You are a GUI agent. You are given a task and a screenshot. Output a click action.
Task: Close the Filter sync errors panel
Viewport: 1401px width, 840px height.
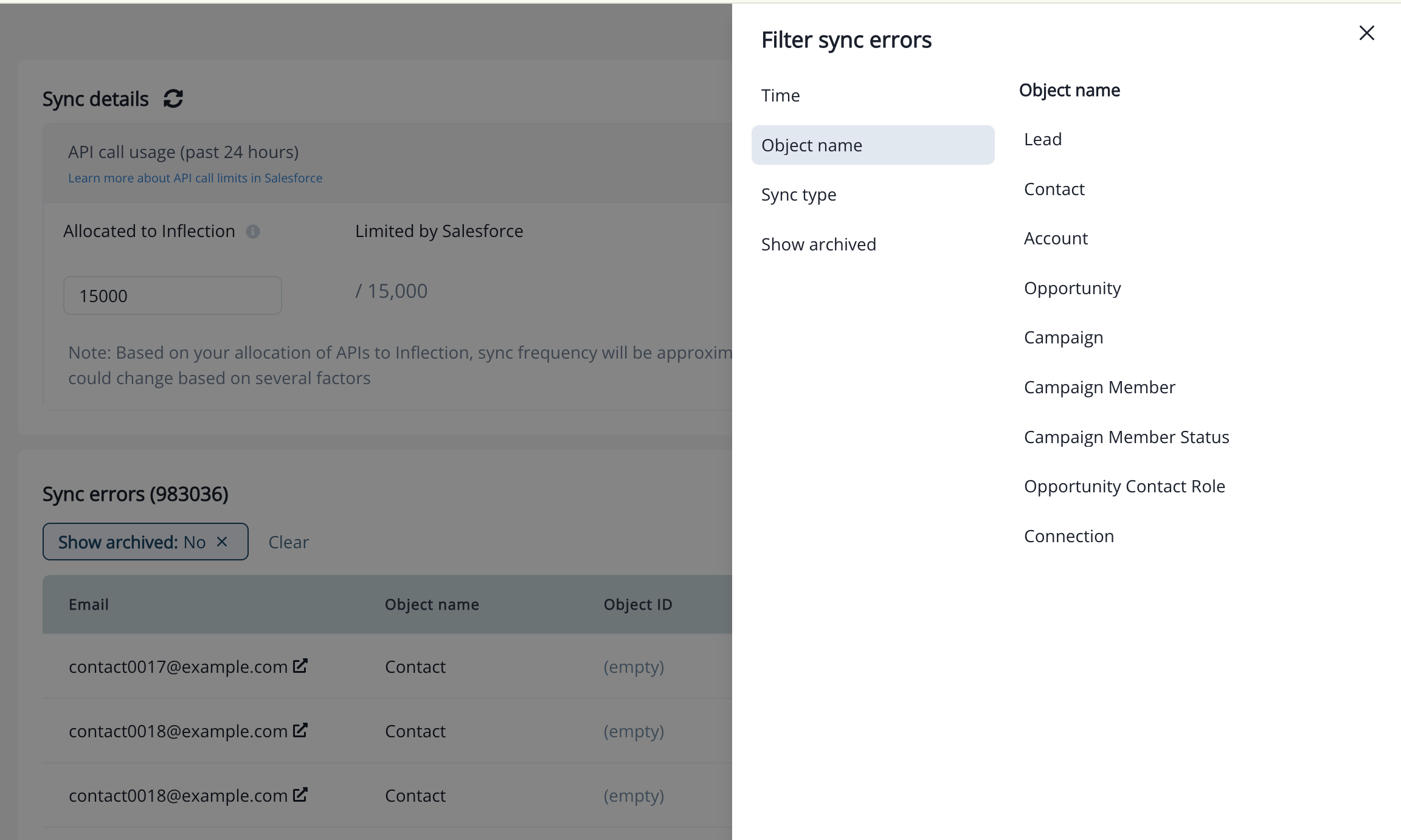[1366, 33]
